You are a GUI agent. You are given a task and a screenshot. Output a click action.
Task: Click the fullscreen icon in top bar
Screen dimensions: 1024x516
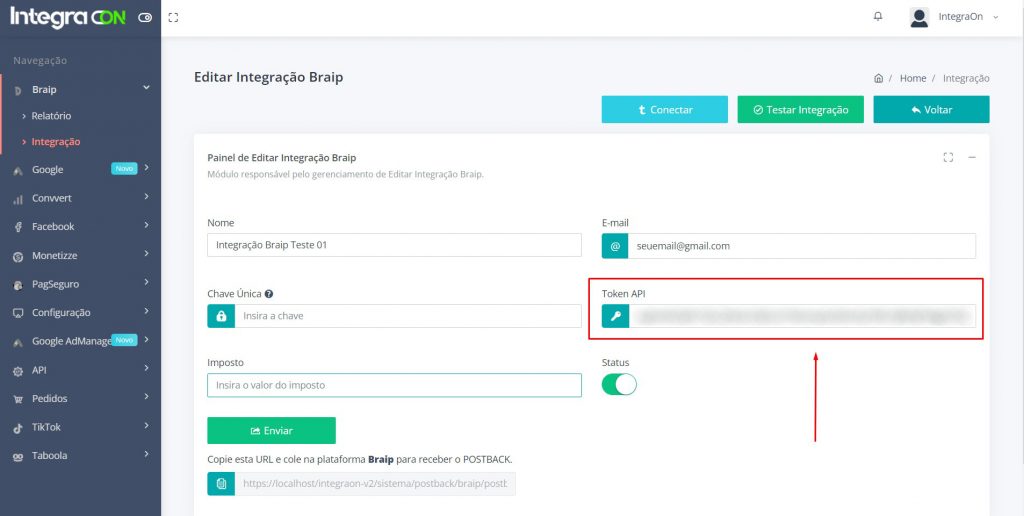pyautogui.click(x=174, y=17)
